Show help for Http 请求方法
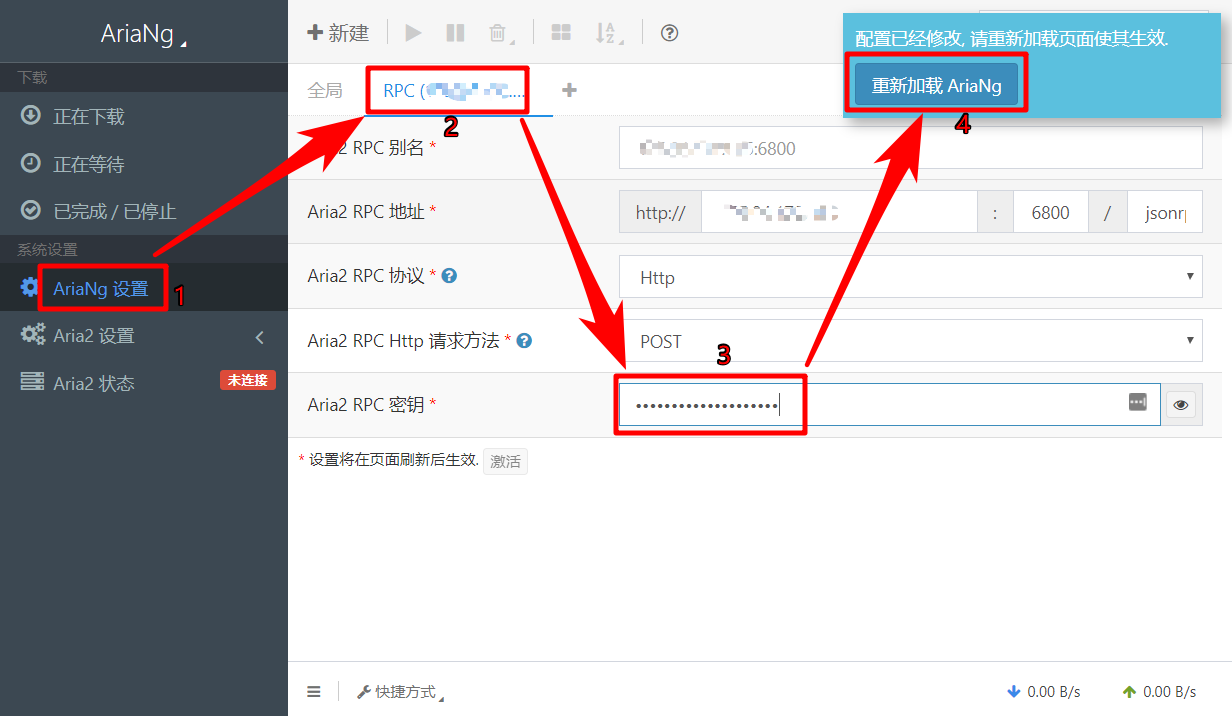The image size is (1232, 716). click(524, 341)
